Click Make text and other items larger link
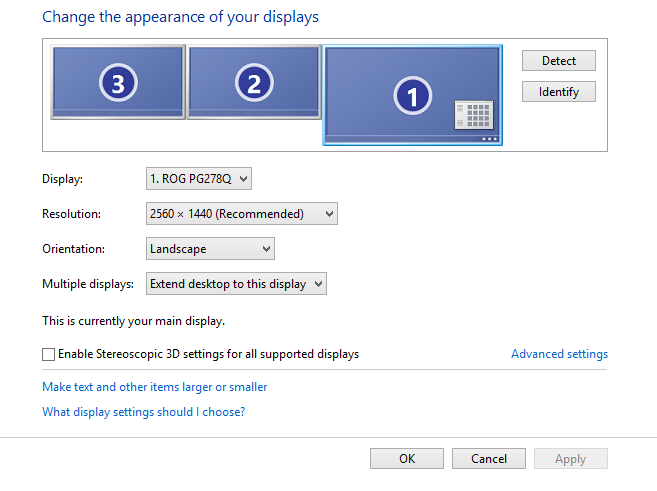 coord(155,387)
